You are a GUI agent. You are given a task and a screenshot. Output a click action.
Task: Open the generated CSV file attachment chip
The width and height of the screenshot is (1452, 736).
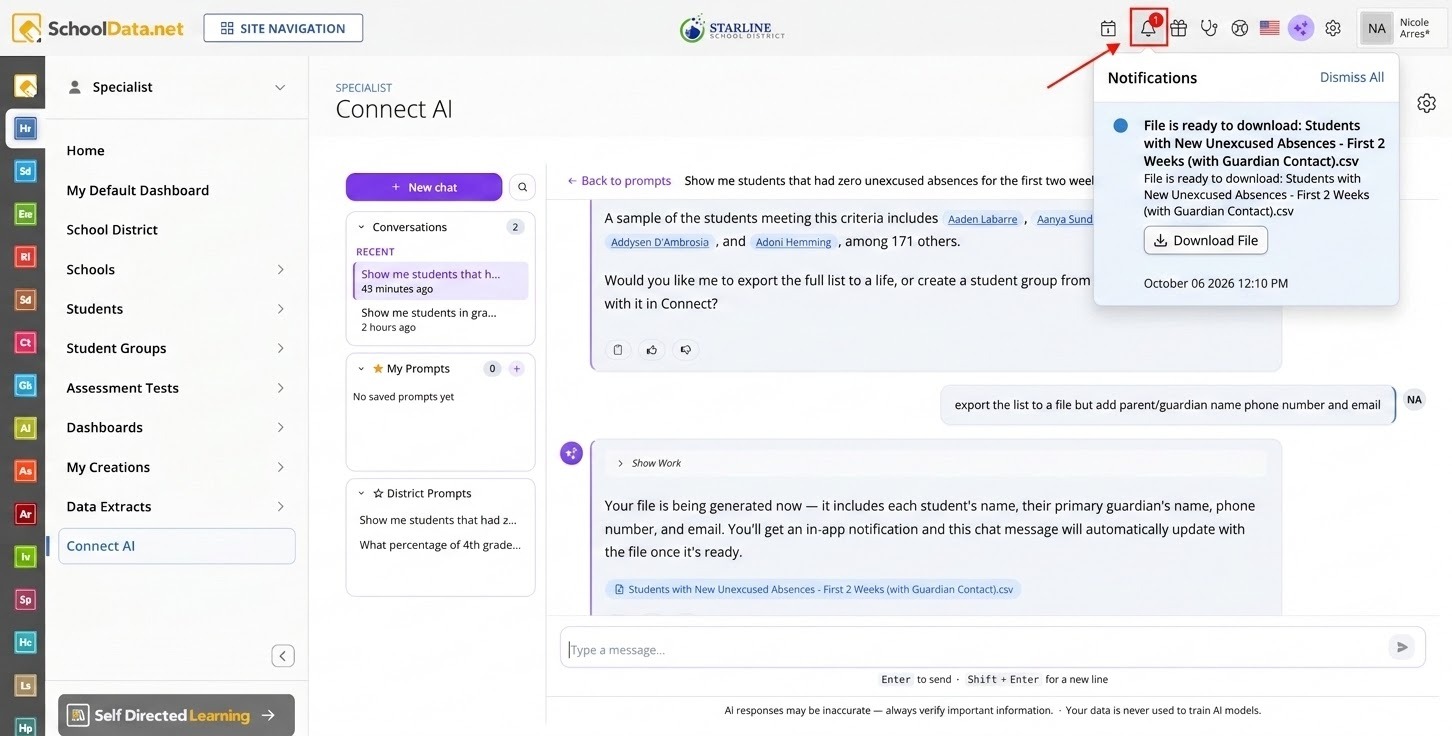[x=813, y=589]
